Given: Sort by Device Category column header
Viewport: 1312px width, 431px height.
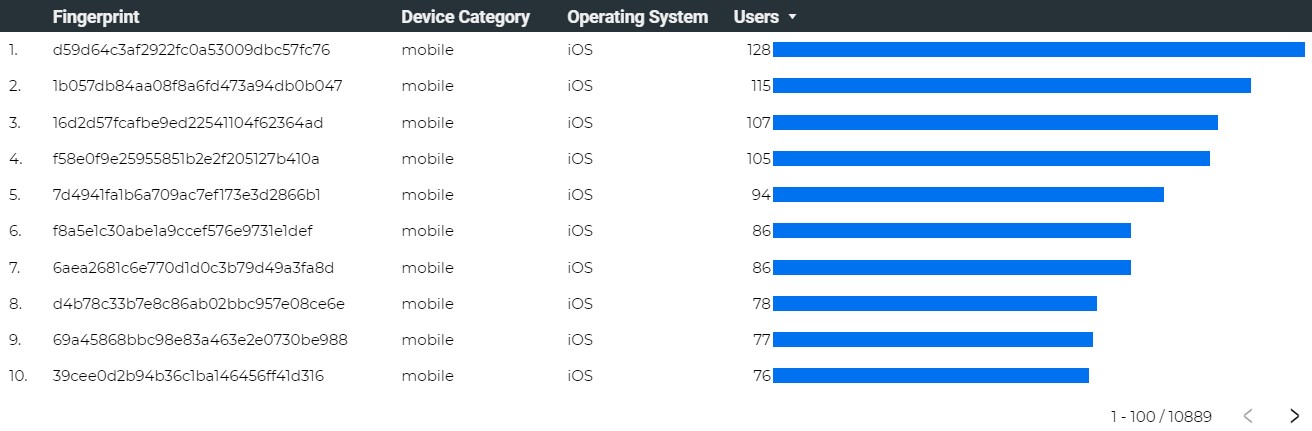Looking at the screenshot, I should coord(465,17).
